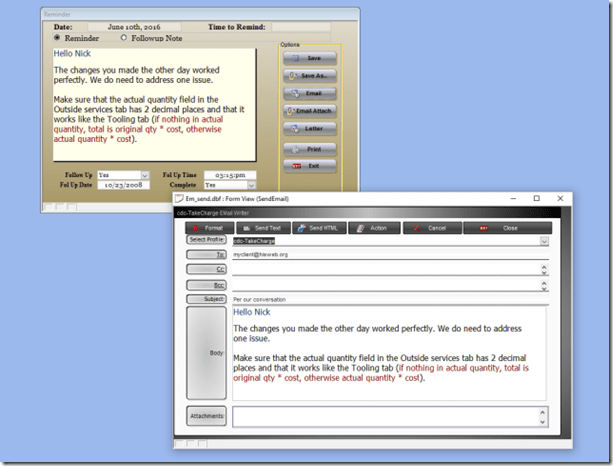The height and width of the screenshot is (466, 613).
Task: Click the Select Profile button
Action: (x=206, y=240)
